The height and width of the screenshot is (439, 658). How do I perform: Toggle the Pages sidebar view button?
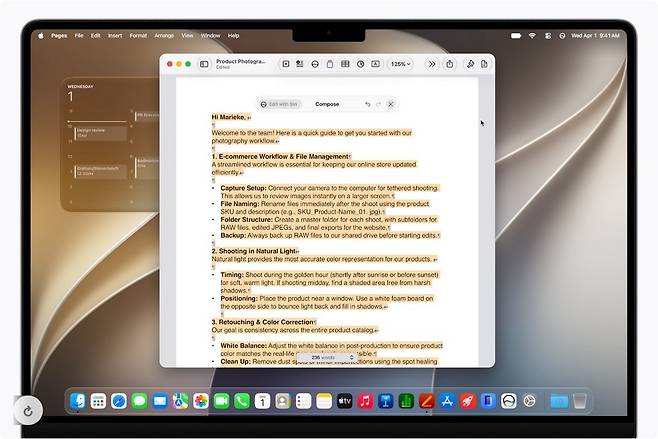204,64
